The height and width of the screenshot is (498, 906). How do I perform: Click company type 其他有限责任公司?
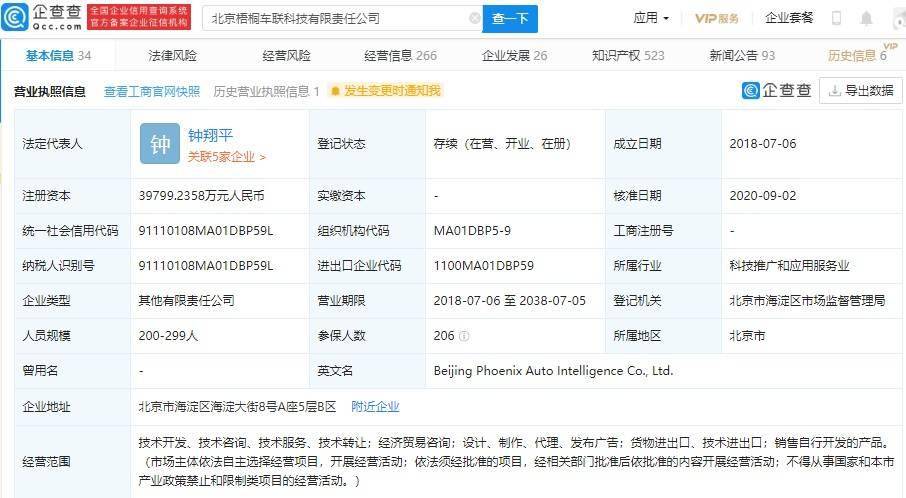tap(186, 300)
